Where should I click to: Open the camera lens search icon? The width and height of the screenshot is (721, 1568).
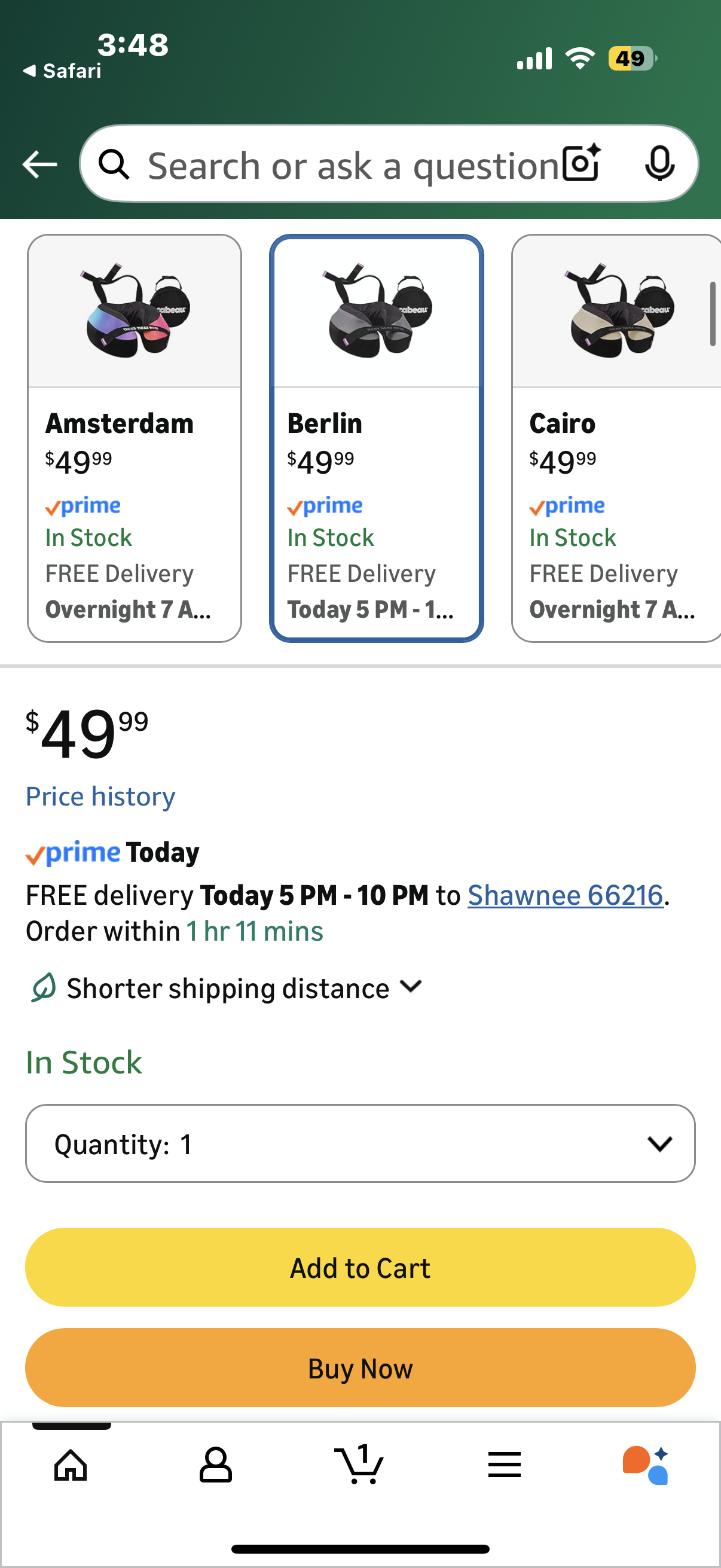[581, 163]
